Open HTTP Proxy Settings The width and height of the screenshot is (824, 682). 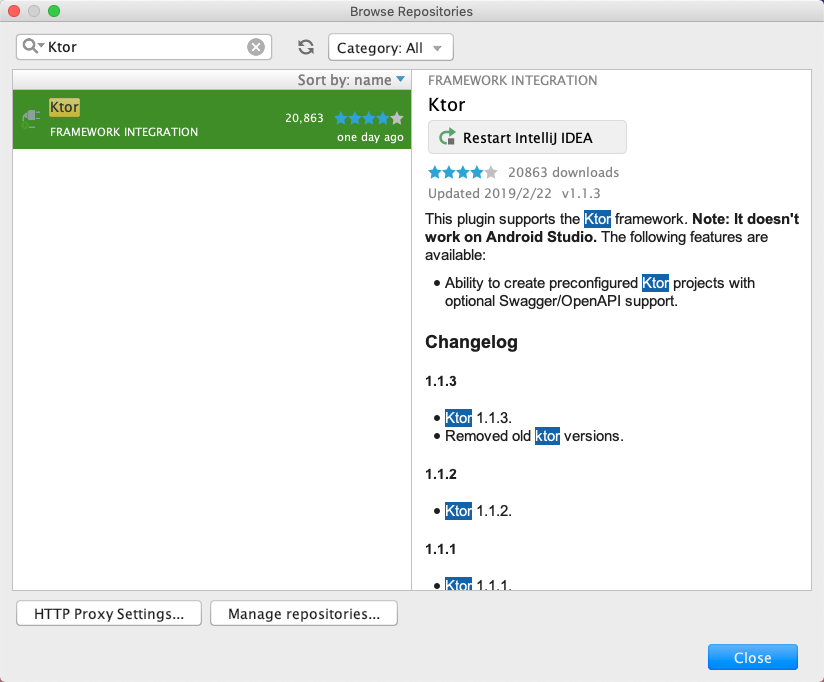109,614
